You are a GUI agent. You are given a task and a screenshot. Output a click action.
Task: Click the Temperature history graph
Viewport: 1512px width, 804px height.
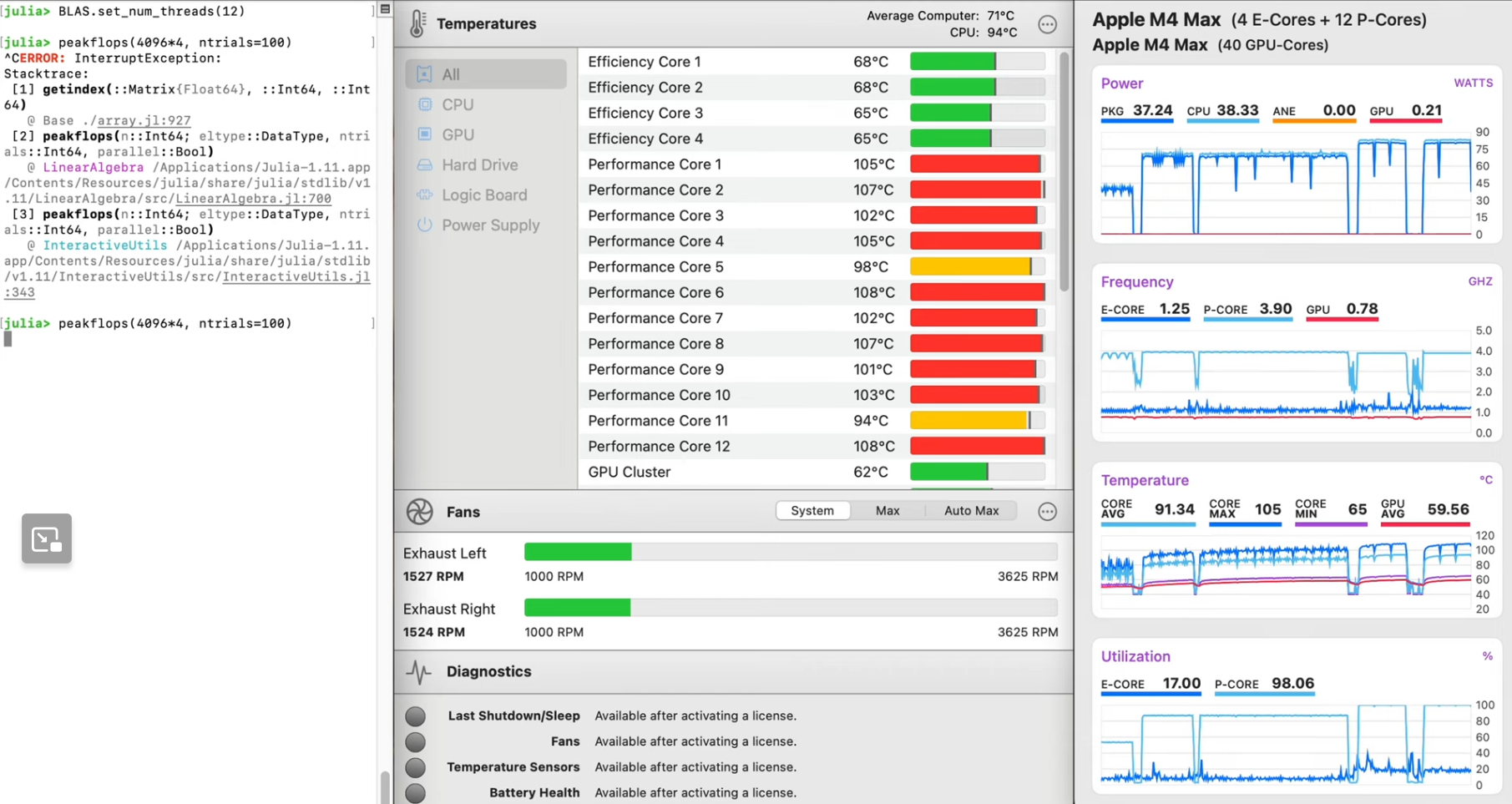1286,572
